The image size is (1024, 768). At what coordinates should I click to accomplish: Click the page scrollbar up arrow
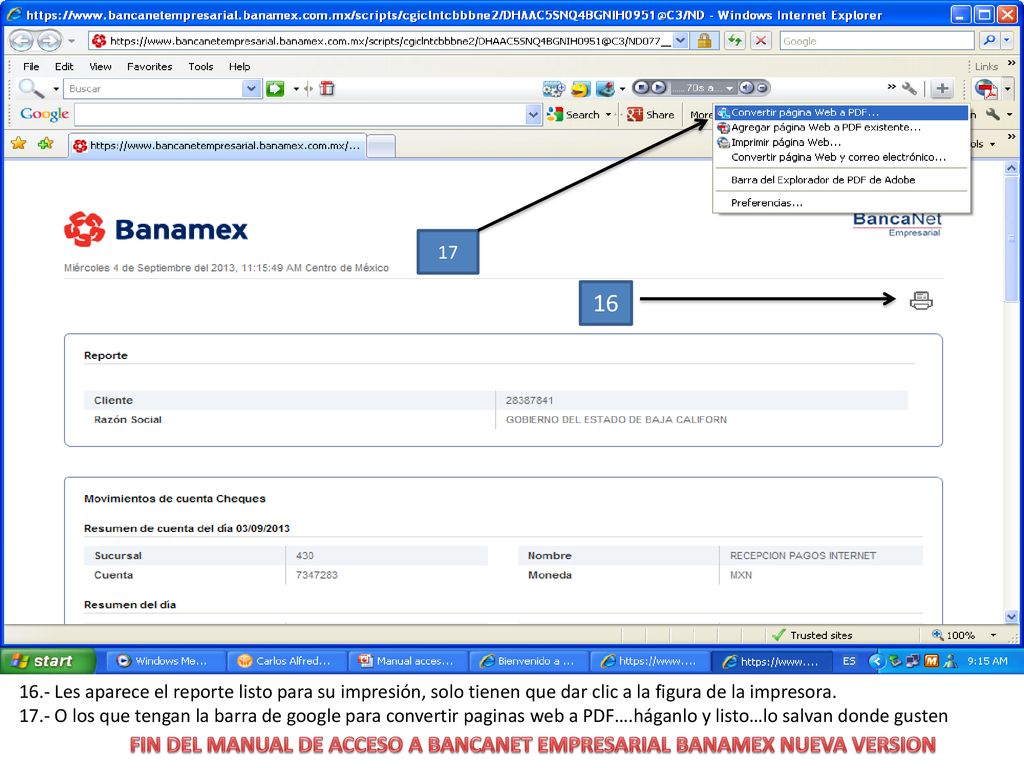1011,168
